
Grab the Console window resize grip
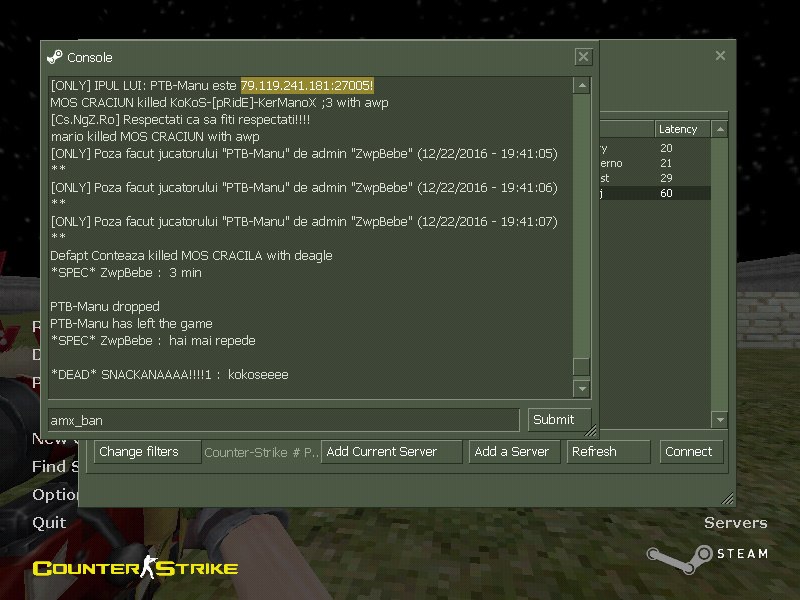[591, 432]
